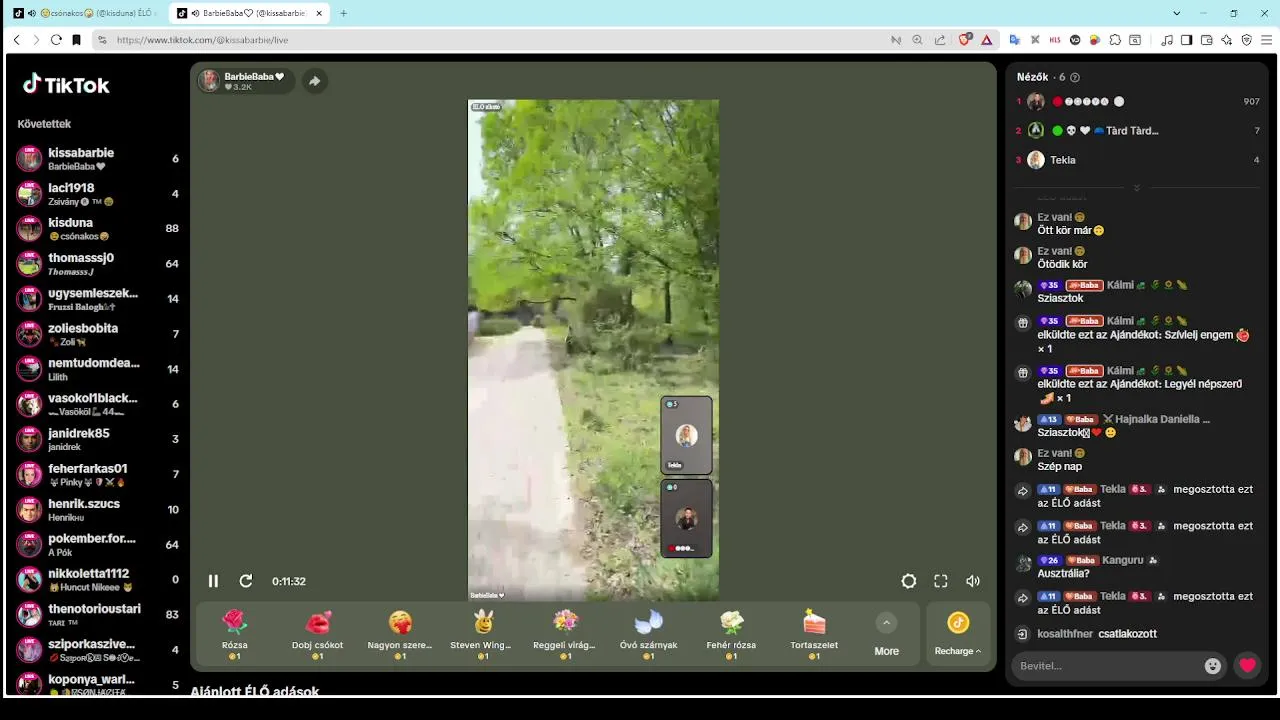Viewport: 1280px width, 720px height.
Task: Click the chat Bevitel... input field
Action: click(x=1105, y=666)
